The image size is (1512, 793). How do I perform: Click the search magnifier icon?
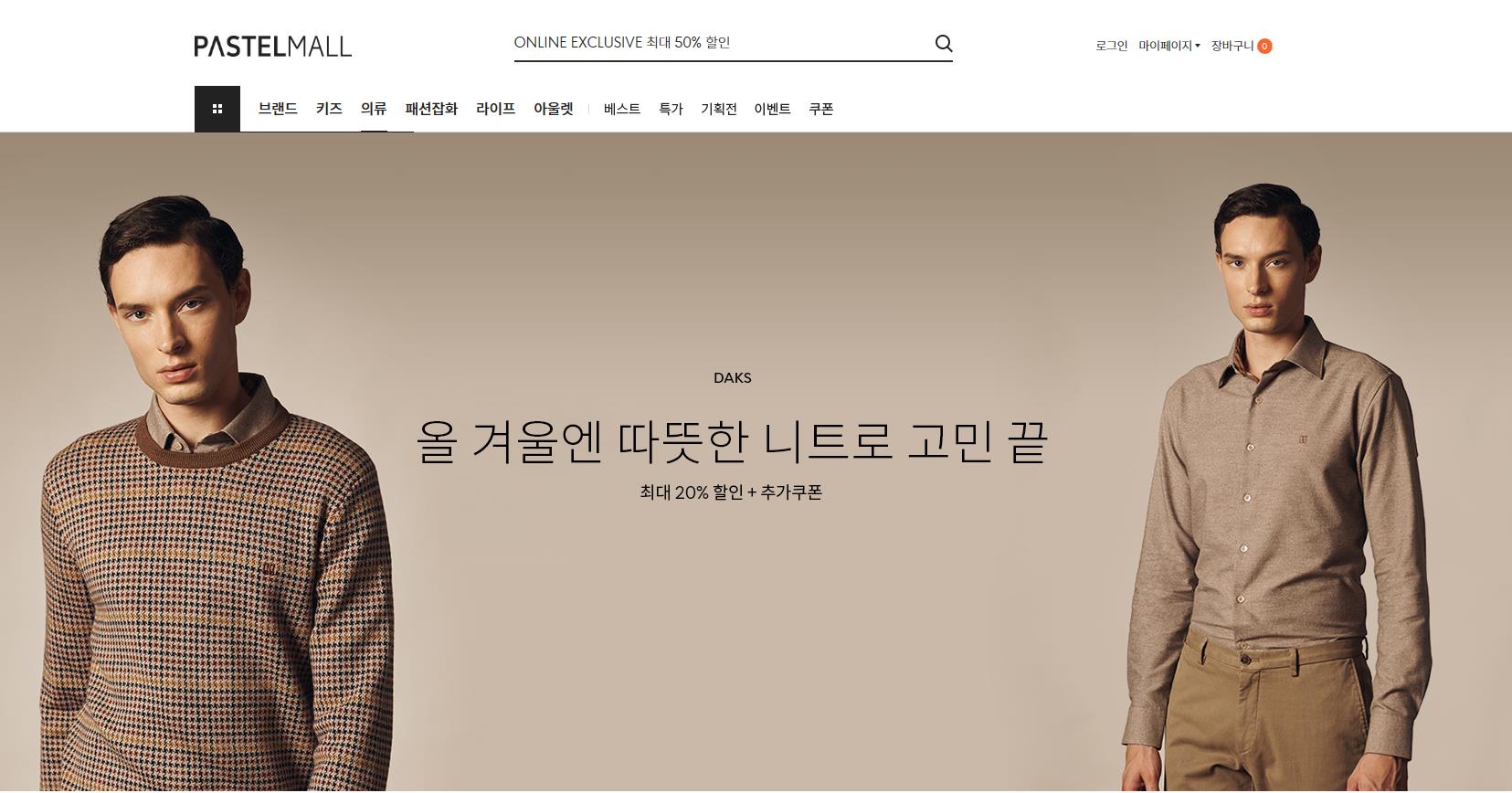click(944, 43)
